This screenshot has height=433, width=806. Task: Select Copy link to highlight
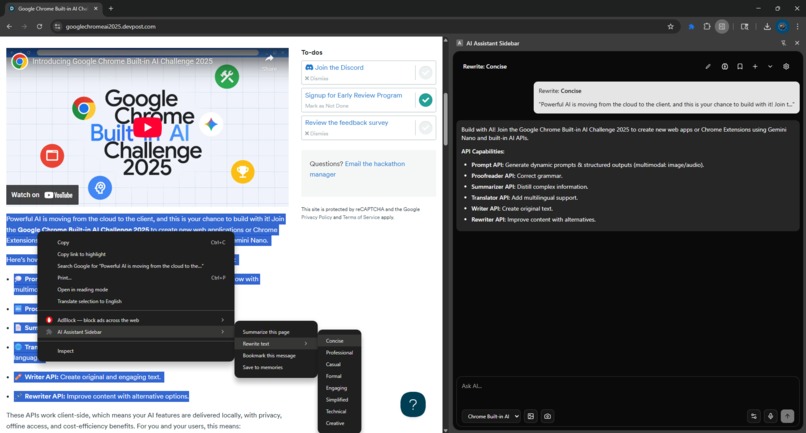point(136,254)
